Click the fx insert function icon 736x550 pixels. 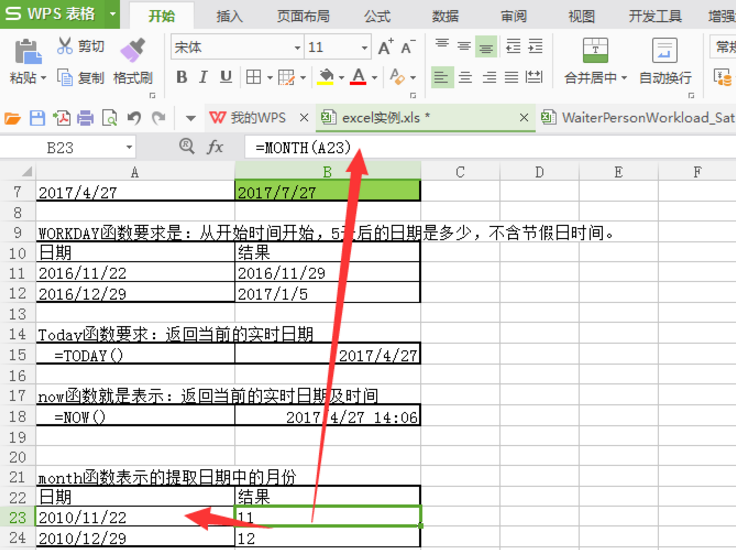click(x=215, y=147)
